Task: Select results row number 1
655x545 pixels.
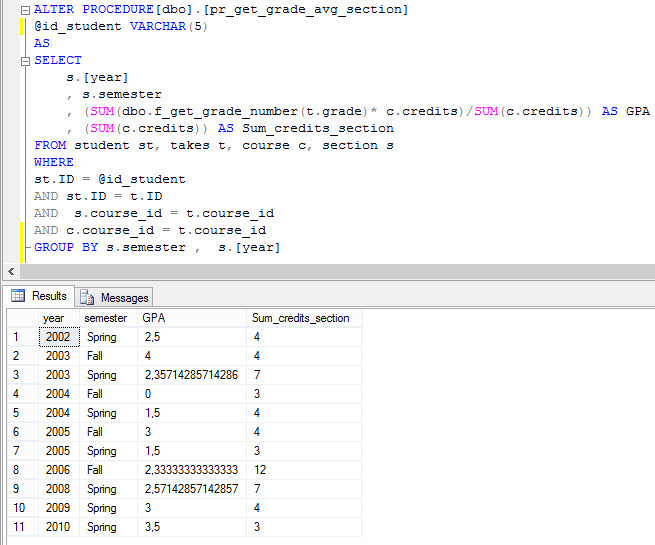Action: click(23, 337)
